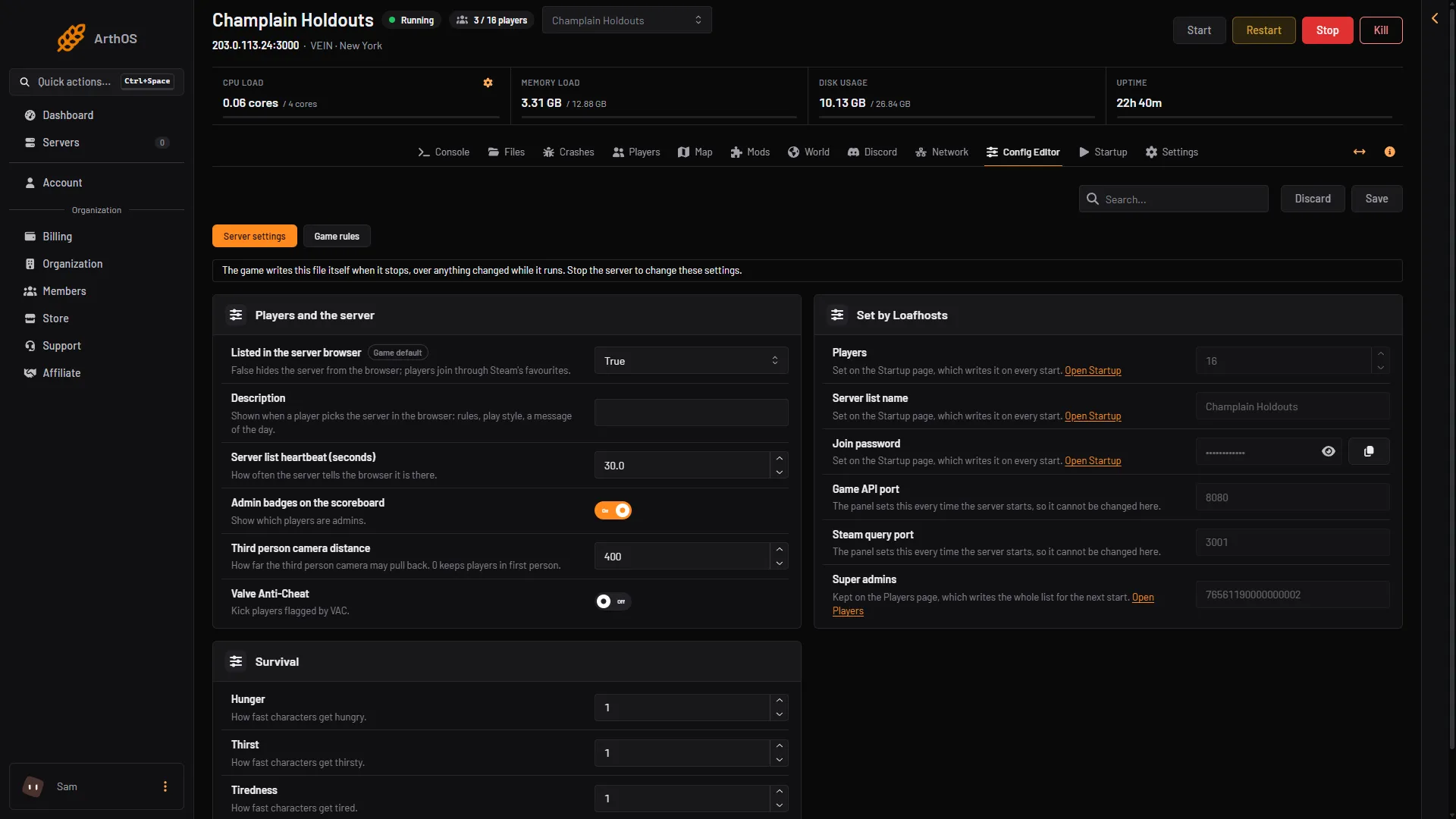This screenshot has width=1456, height=819.
Task: Click the Restart server button
Action: [1263, 30]
